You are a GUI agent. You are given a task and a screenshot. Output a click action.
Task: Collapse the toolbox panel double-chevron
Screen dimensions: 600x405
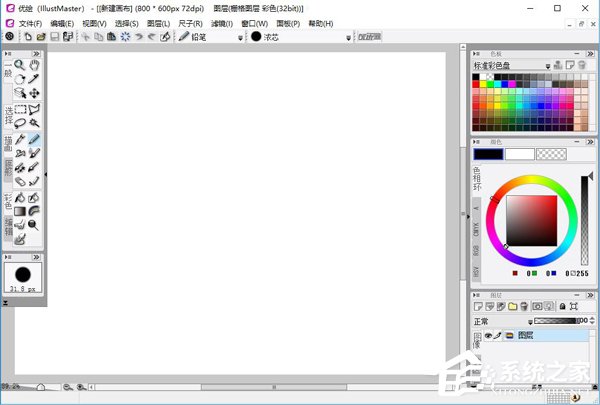(x=36, y=54)
